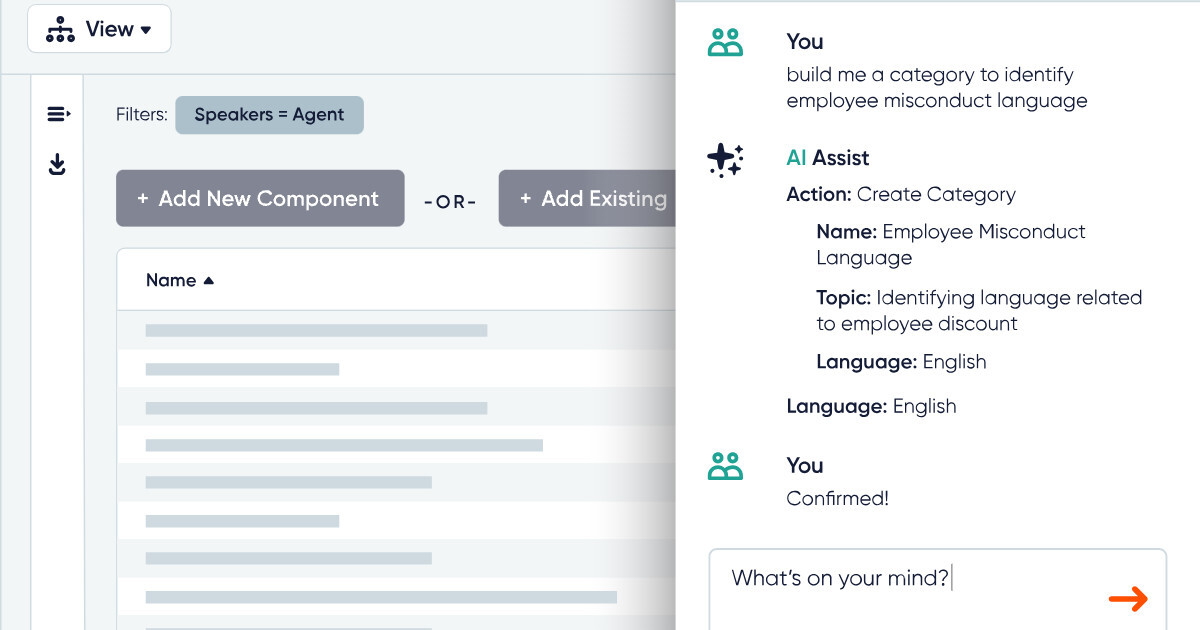Click the Speakers = Agent filter chip

click(x=269, y=115)
